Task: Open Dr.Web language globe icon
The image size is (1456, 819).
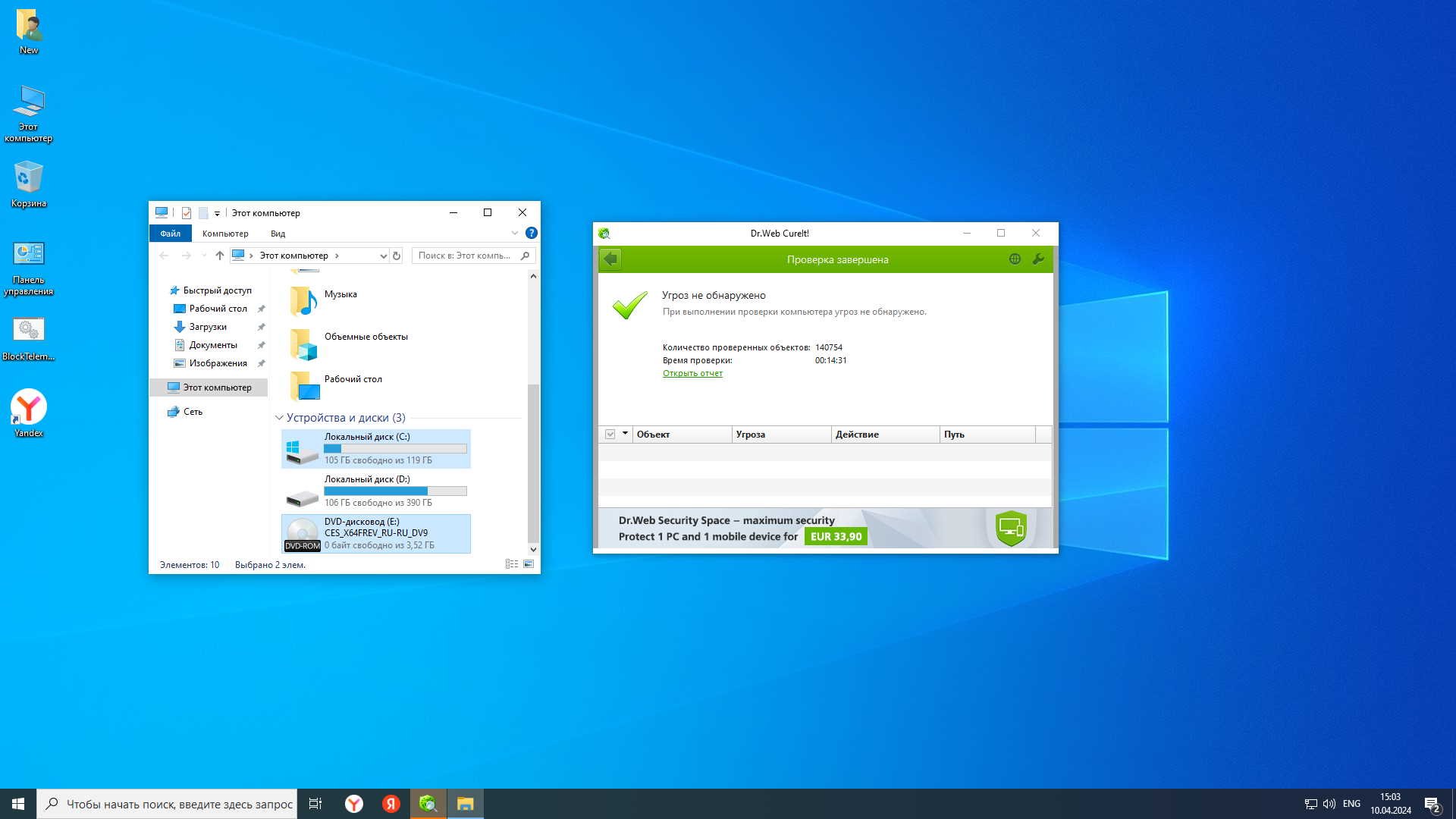Action: tap(1015, 259)
